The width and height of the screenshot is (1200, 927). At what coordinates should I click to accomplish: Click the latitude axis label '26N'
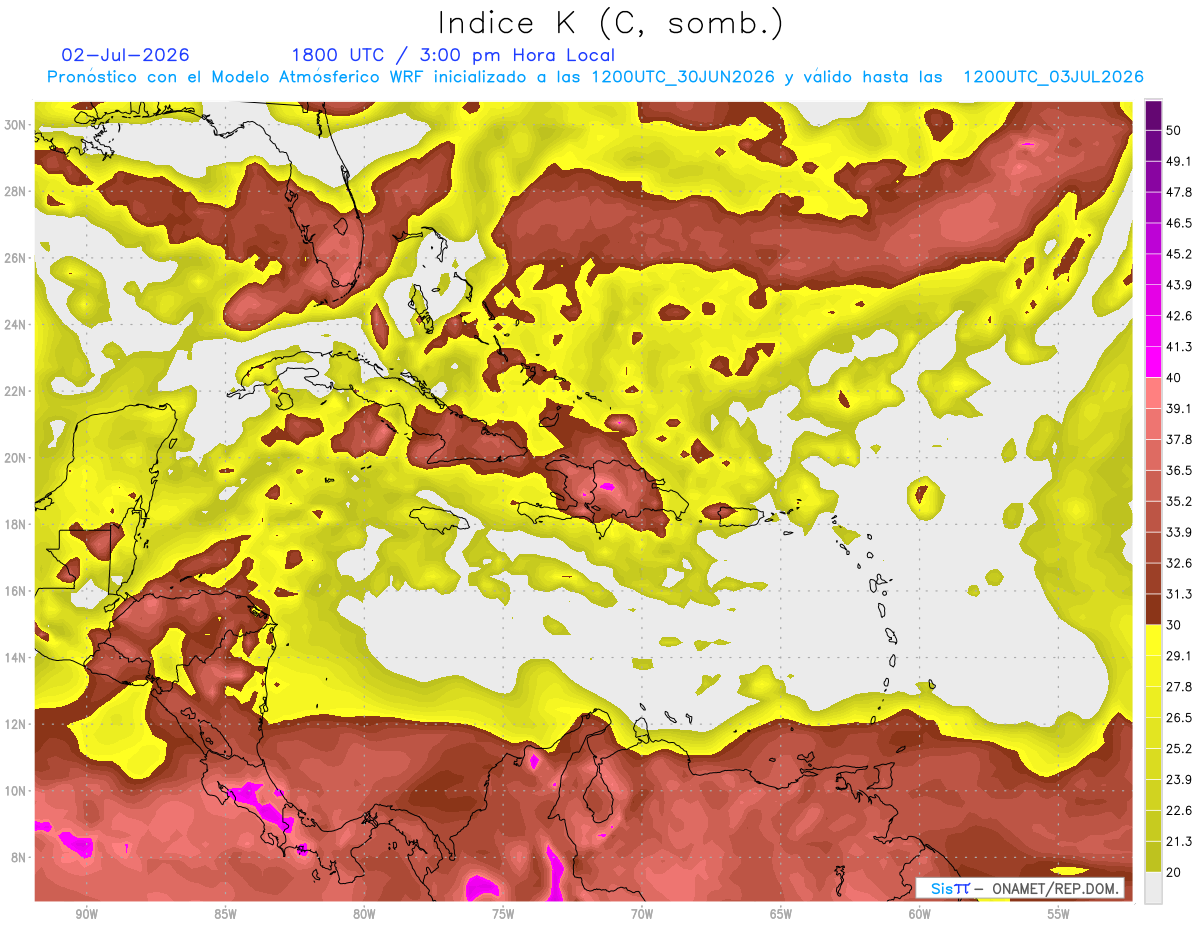click(15, 258)
